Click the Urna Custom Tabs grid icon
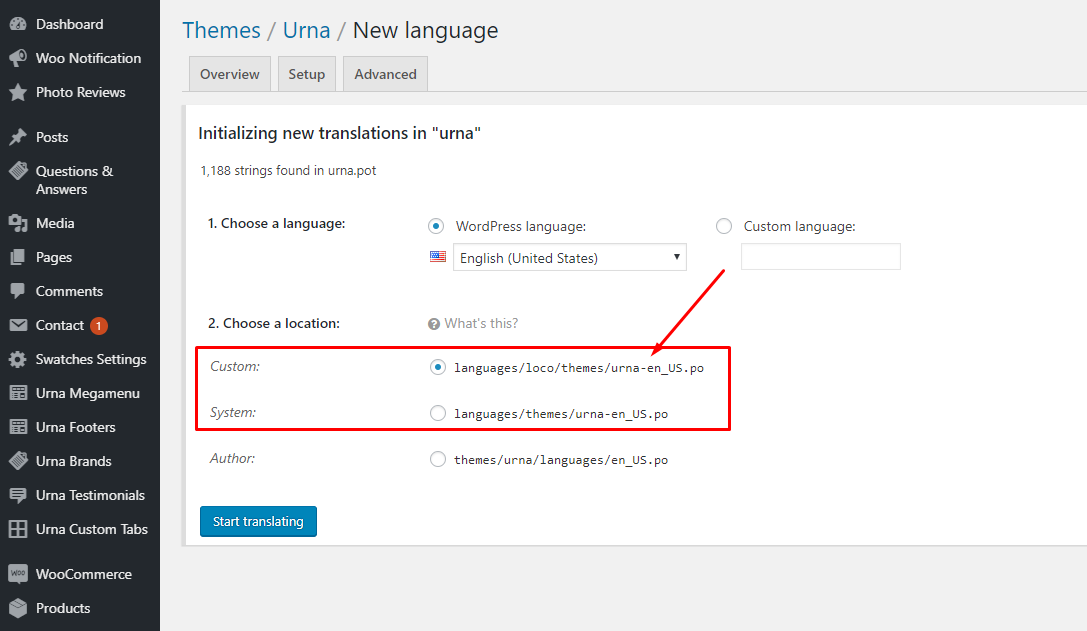The image size is (1087, 631). [18, 529]
